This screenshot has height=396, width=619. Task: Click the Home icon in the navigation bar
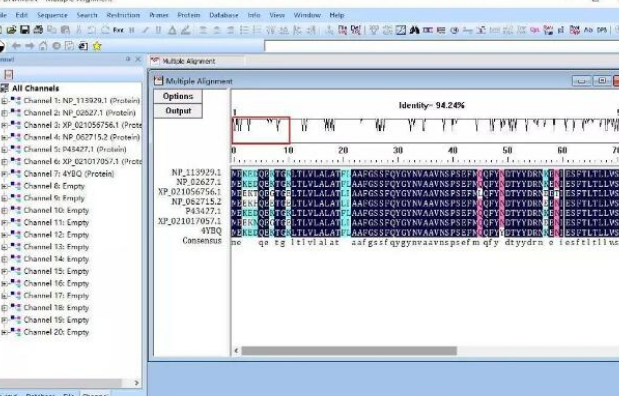(43, 46)
